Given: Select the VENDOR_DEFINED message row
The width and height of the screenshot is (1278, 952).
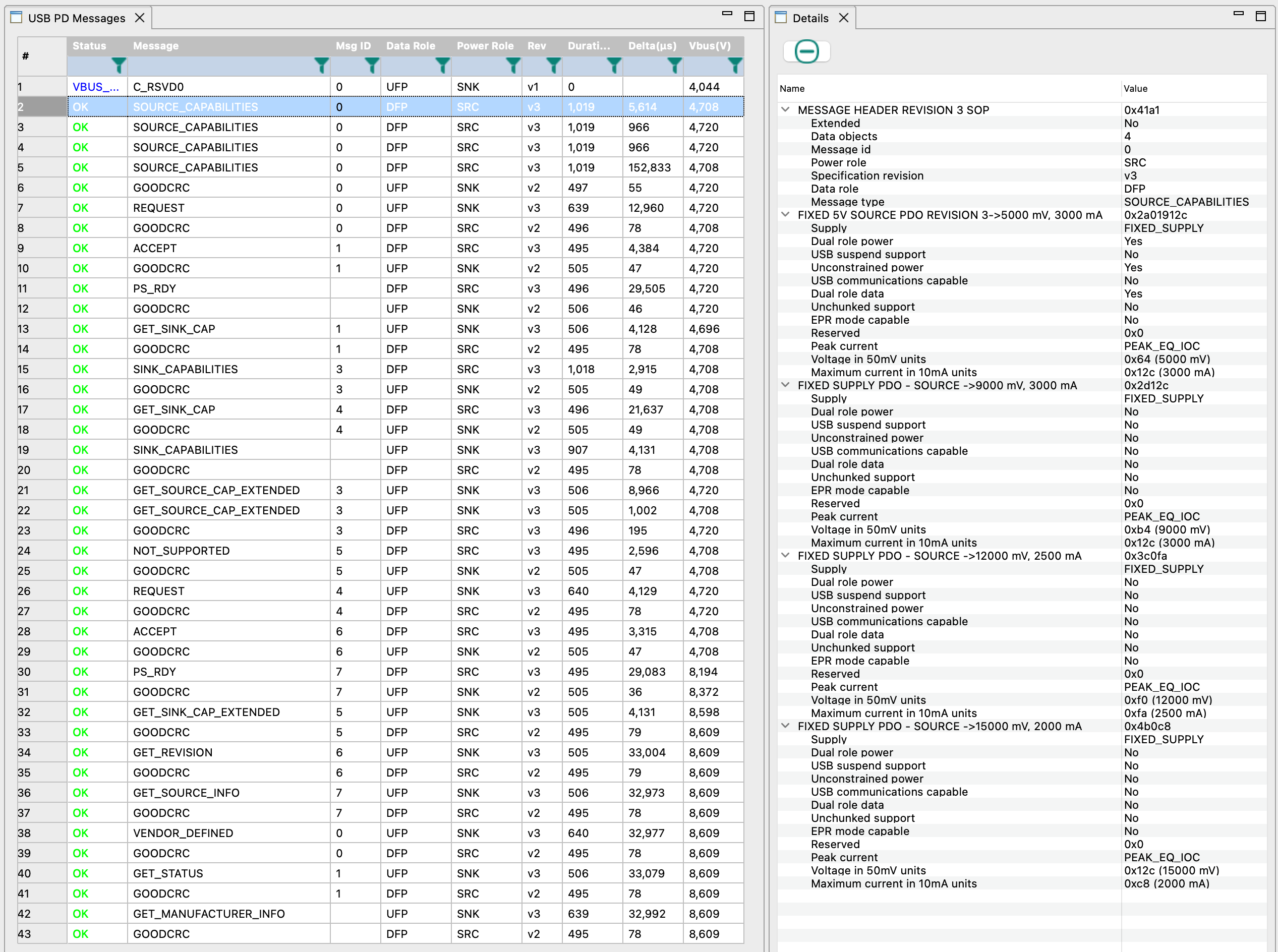Looking at the screenshot, I should click(x=183, y=832).
